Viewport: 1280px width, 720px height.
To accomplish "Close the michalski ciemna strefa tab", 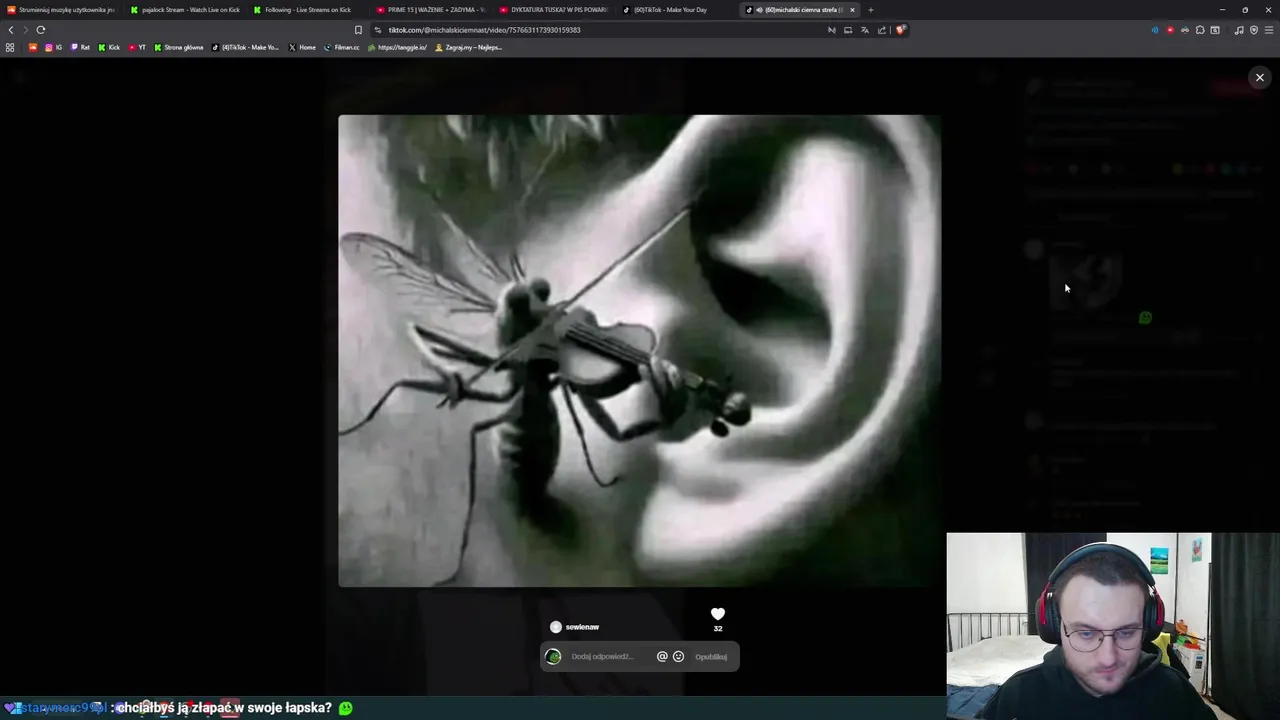I will tap(852, 10).
